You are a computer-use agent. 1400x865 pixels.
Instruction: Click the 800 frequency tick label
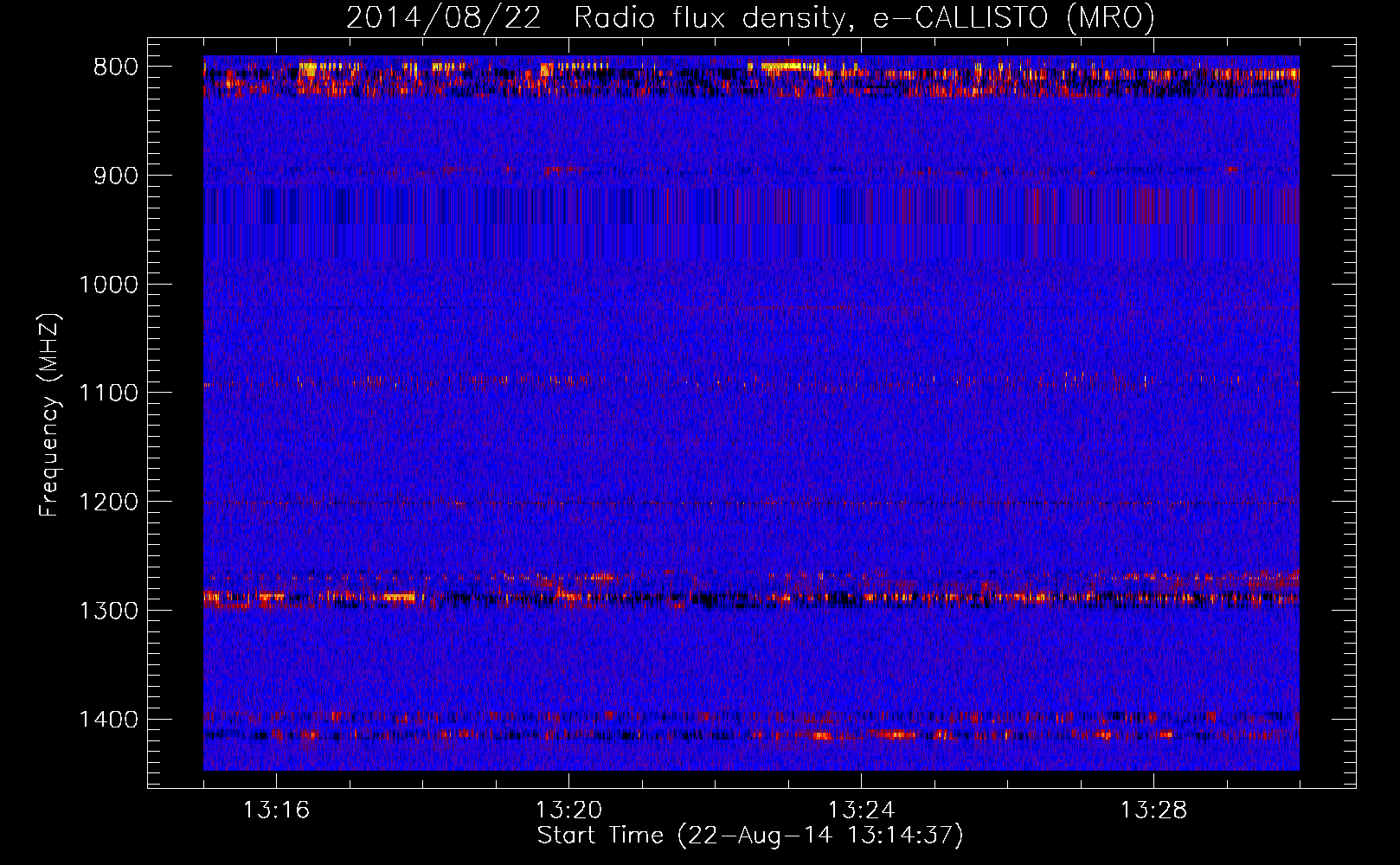click(115, 67)
